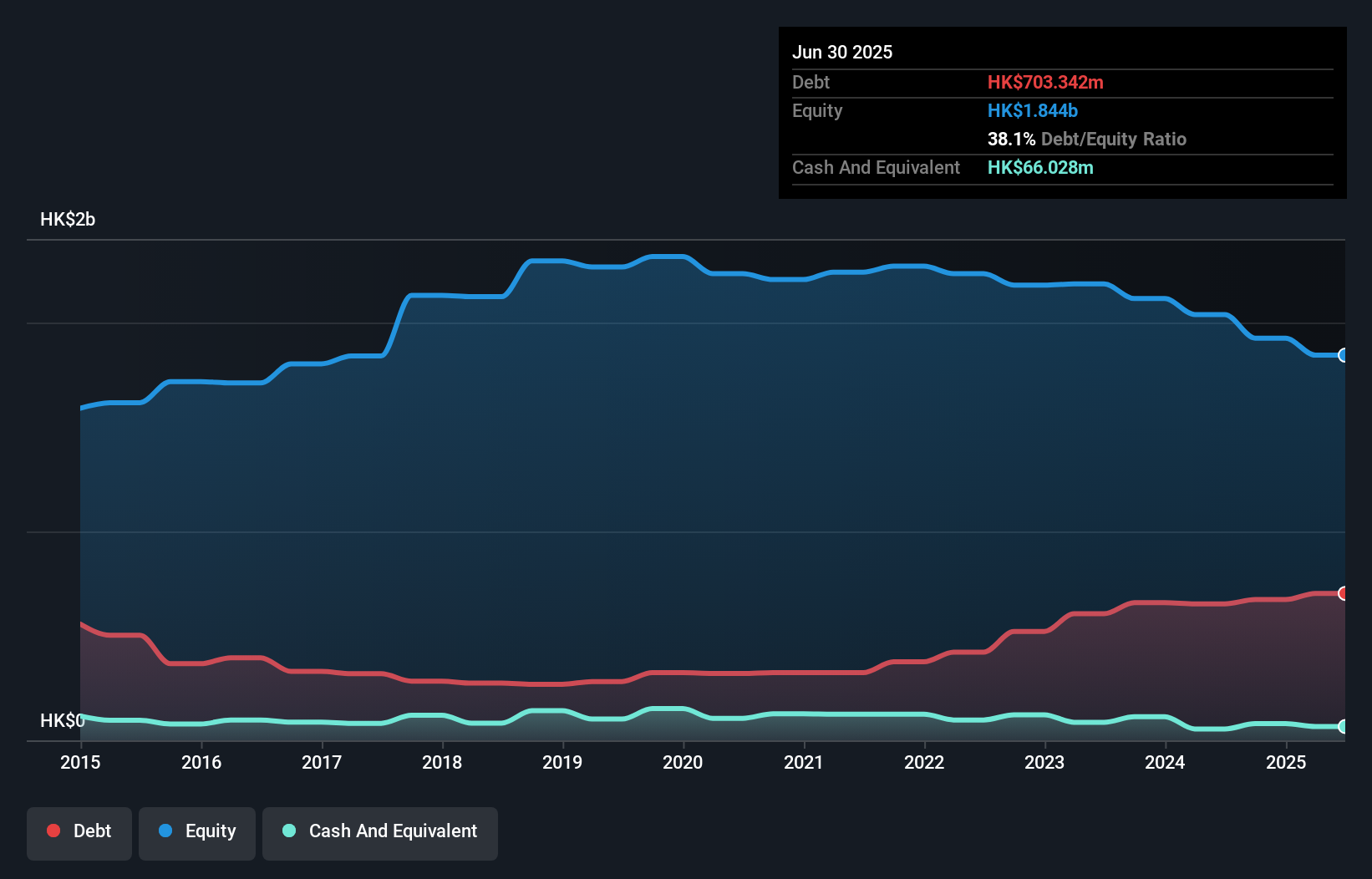Click the HK$703.342m debt value

(1045, 82)
